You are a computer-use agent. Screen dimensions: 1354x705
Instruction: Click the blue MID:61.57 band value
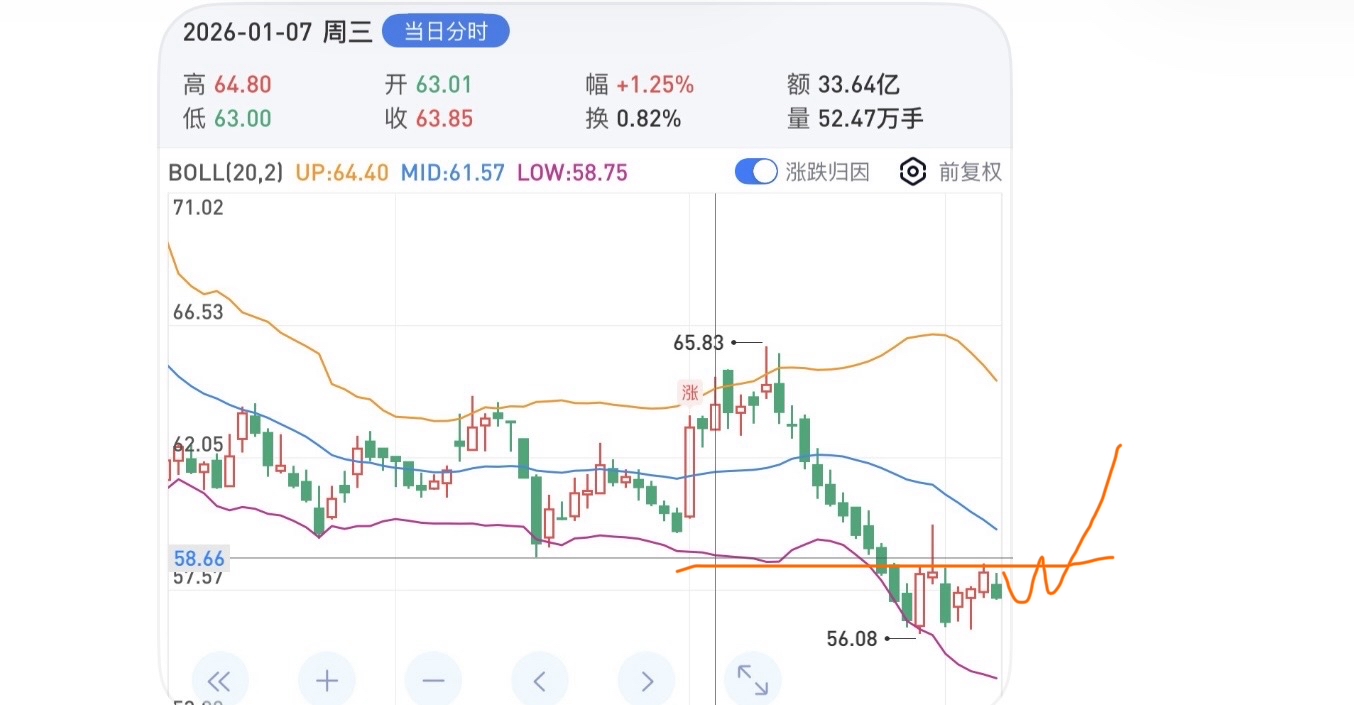pyautogui.click(x=452, y=172)
